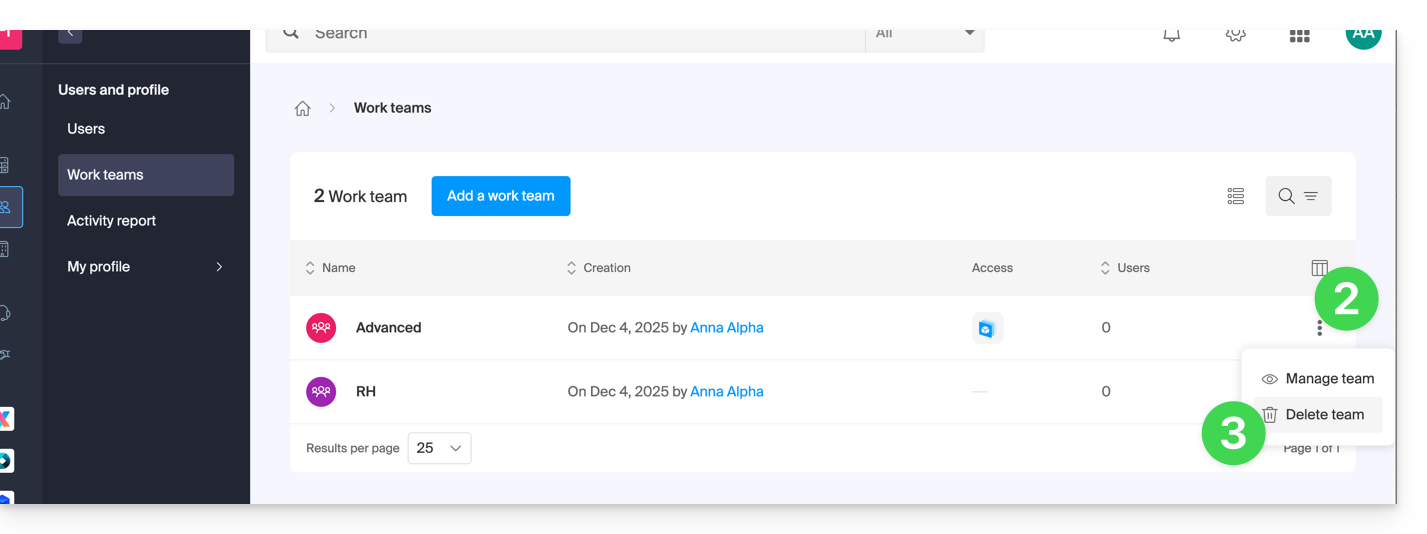Click the Advanced team pink avatar icon

pyautogui.click(x=321, y=328)
